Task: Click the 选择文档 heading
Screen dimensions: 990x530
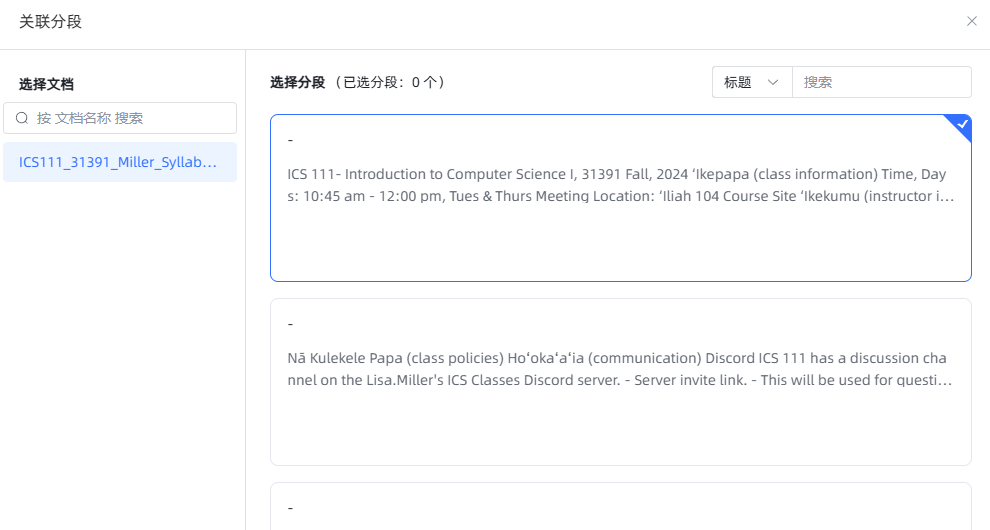Action: pos(46,84)
